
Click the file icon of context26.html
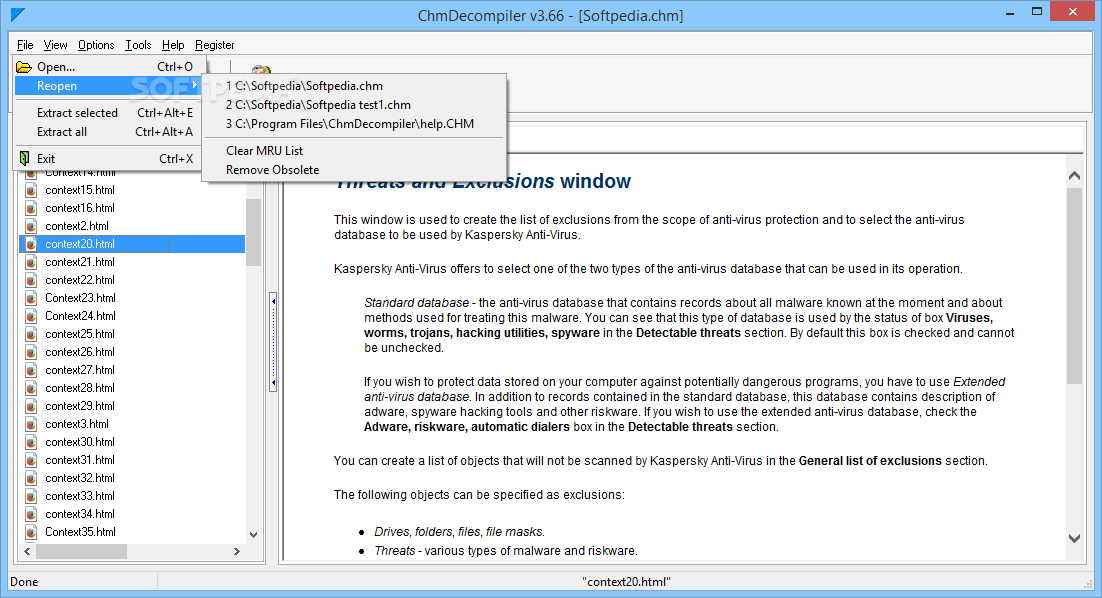coord(31,352)
